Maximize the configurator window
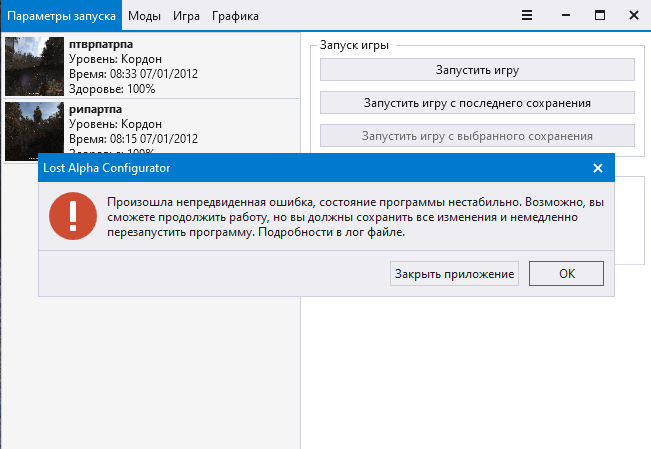The height and width of the screenshot is (449, 651). pos(600,15)
